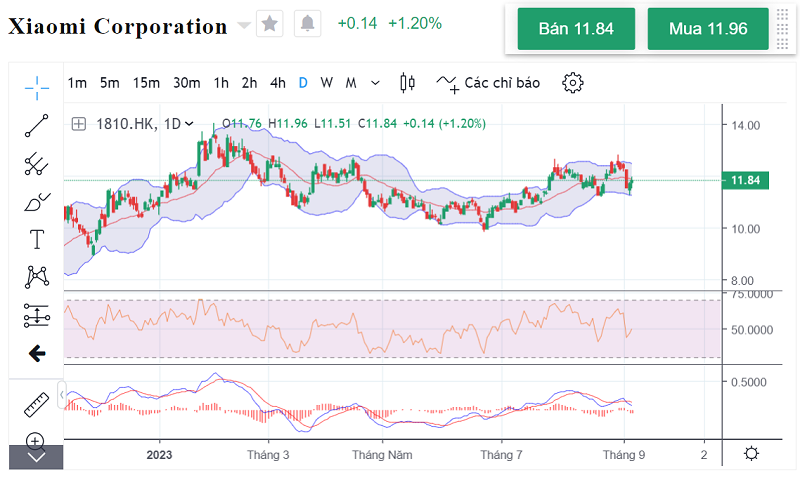The image size is (800, 480).
Task: Switch to the 1h timeframe
Action: [x=221, y=83]
